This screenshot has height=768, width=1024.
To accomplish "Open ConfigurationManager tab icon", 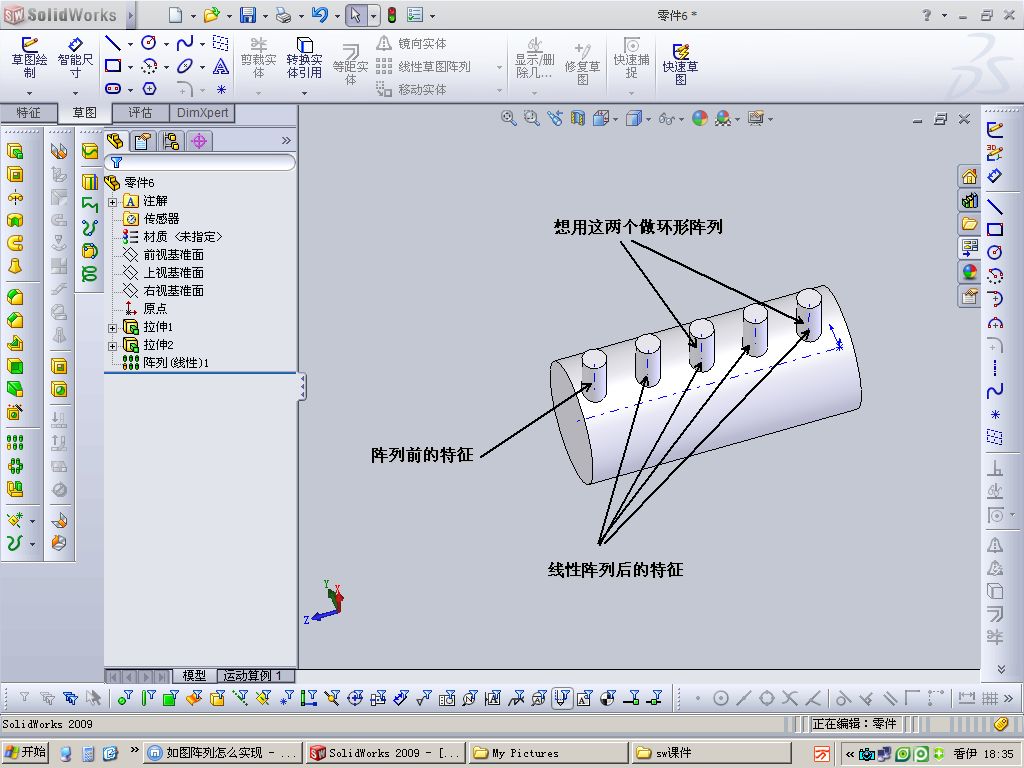I will pos(171,141).
